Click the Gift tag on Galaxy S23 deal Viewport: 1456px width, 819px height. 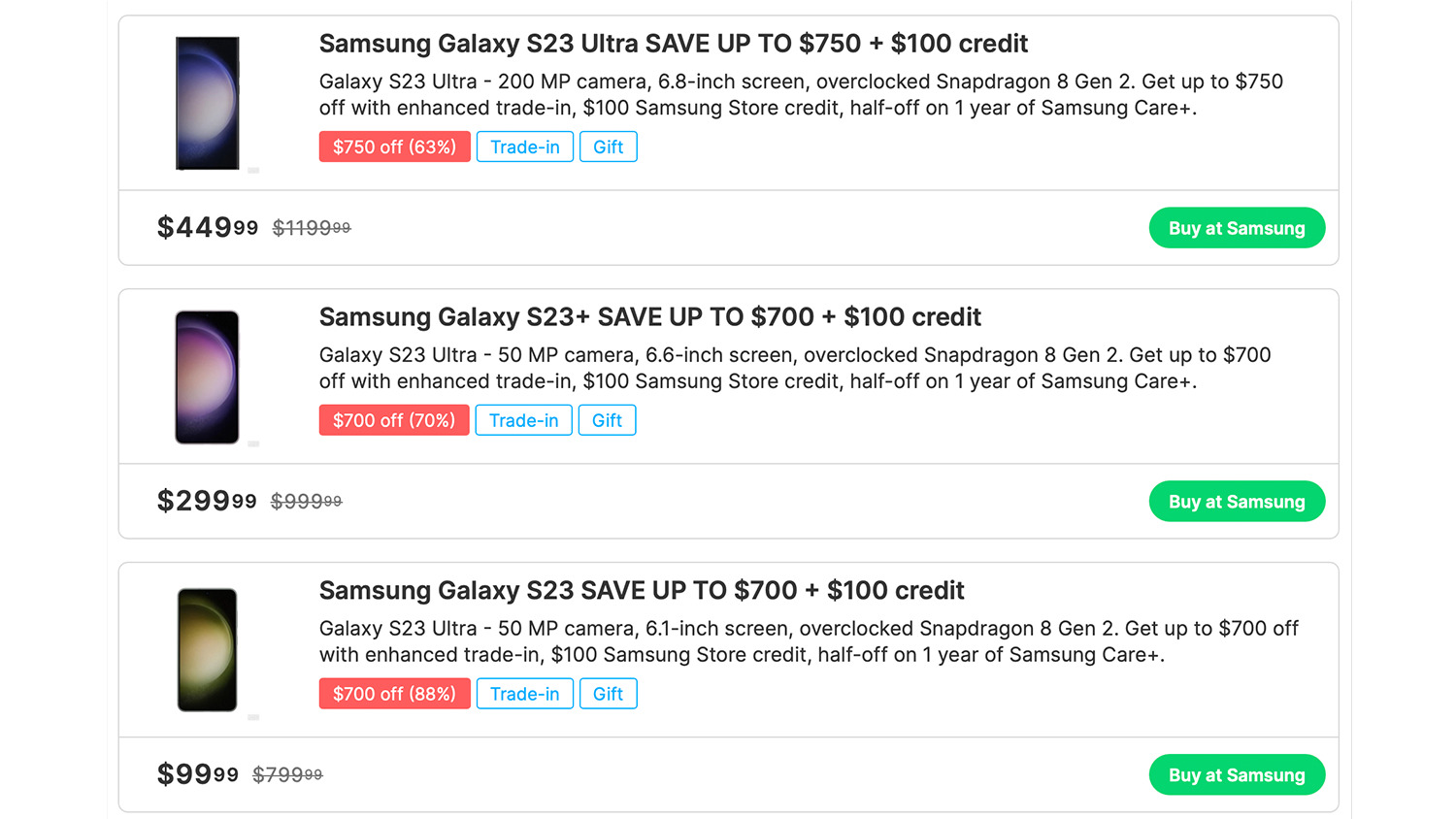[x=608, y=694]
